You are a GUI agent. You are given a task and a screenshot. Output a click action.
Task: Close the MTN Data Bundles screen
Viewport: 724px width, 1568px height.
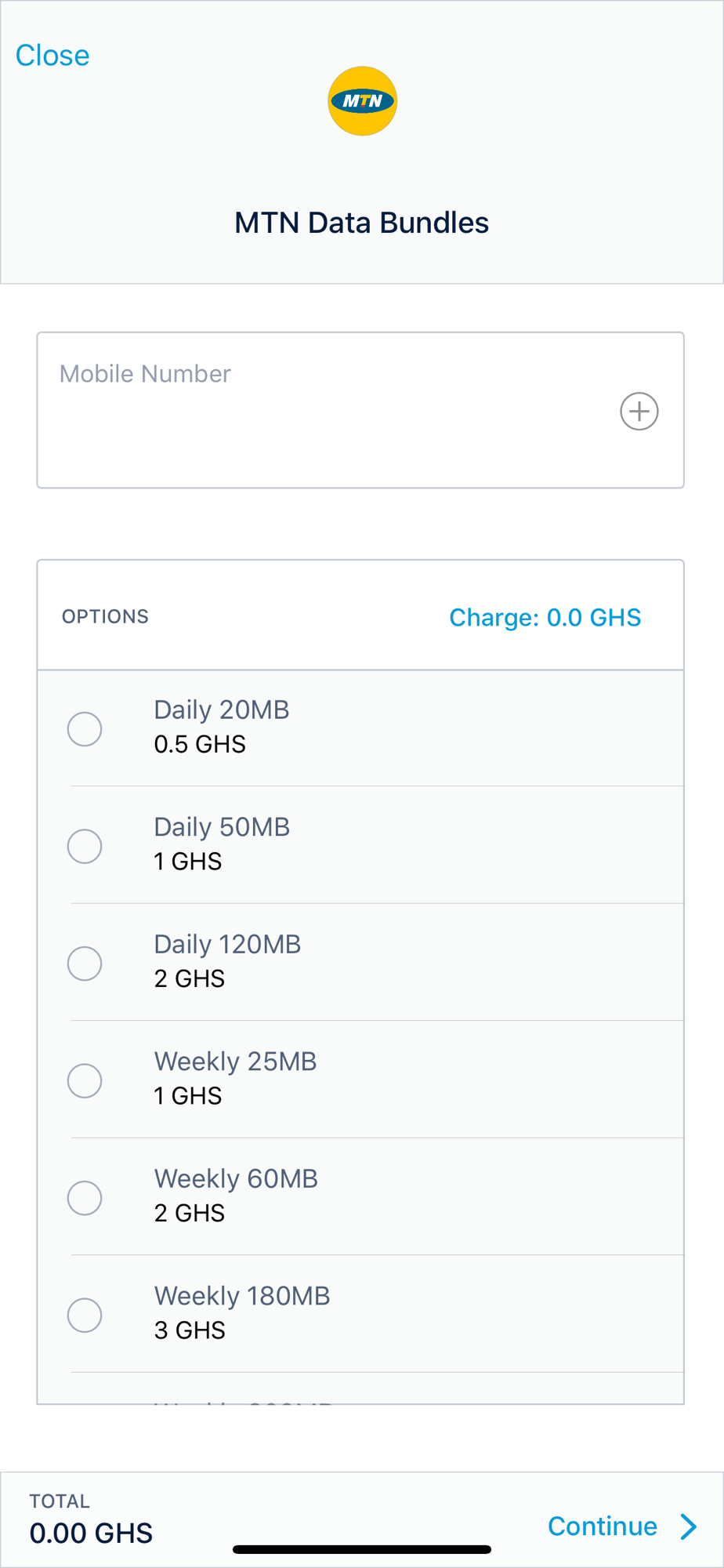coord(52,56)
